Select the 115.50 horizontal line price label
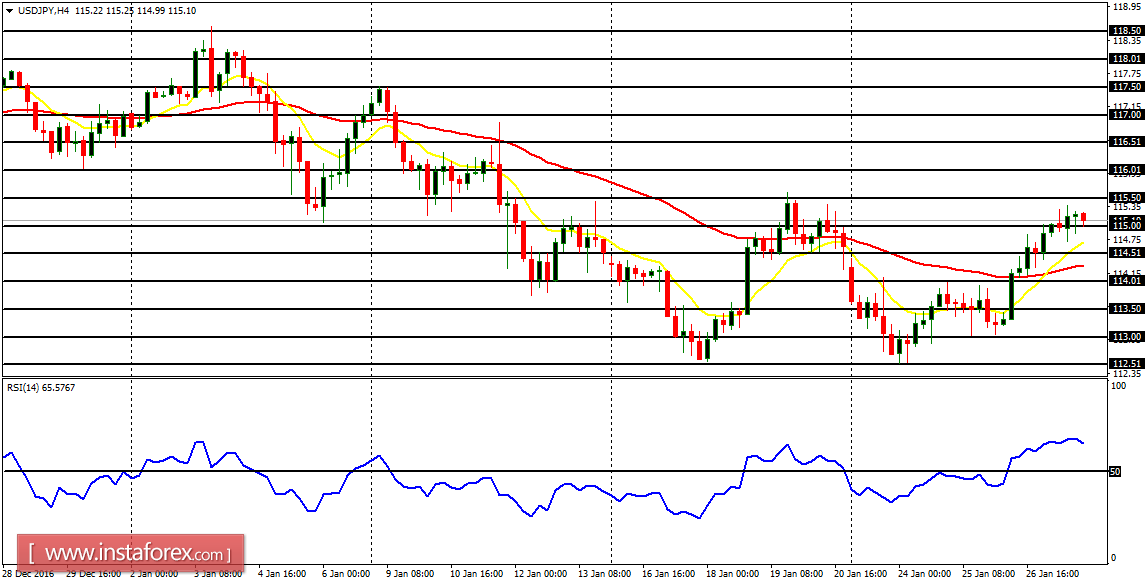Image resolution: width=1147 pixels, height=585 pixels. click(1127, 197)
